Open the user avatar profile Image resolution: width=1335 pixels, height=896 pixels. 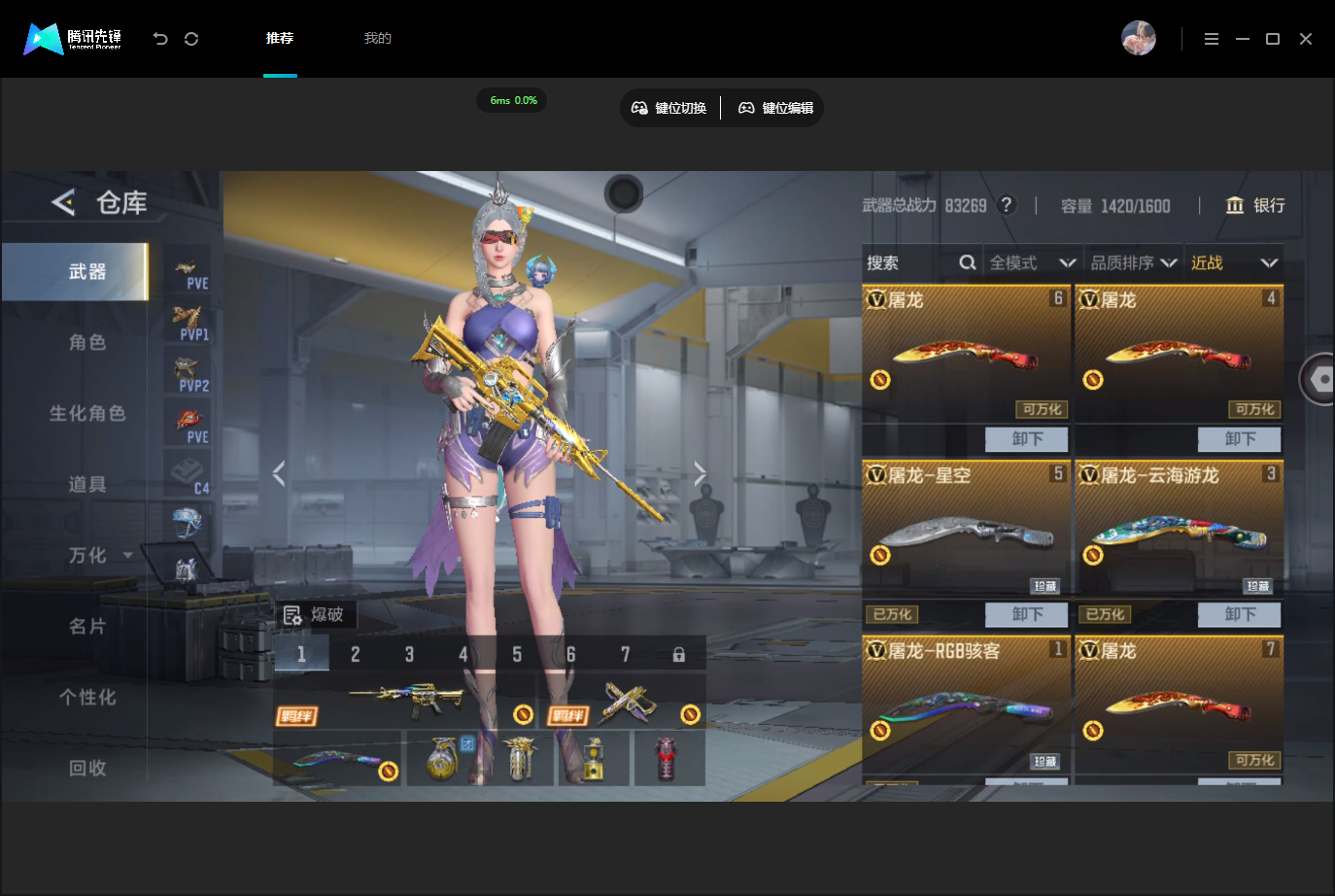[1139, 38]
